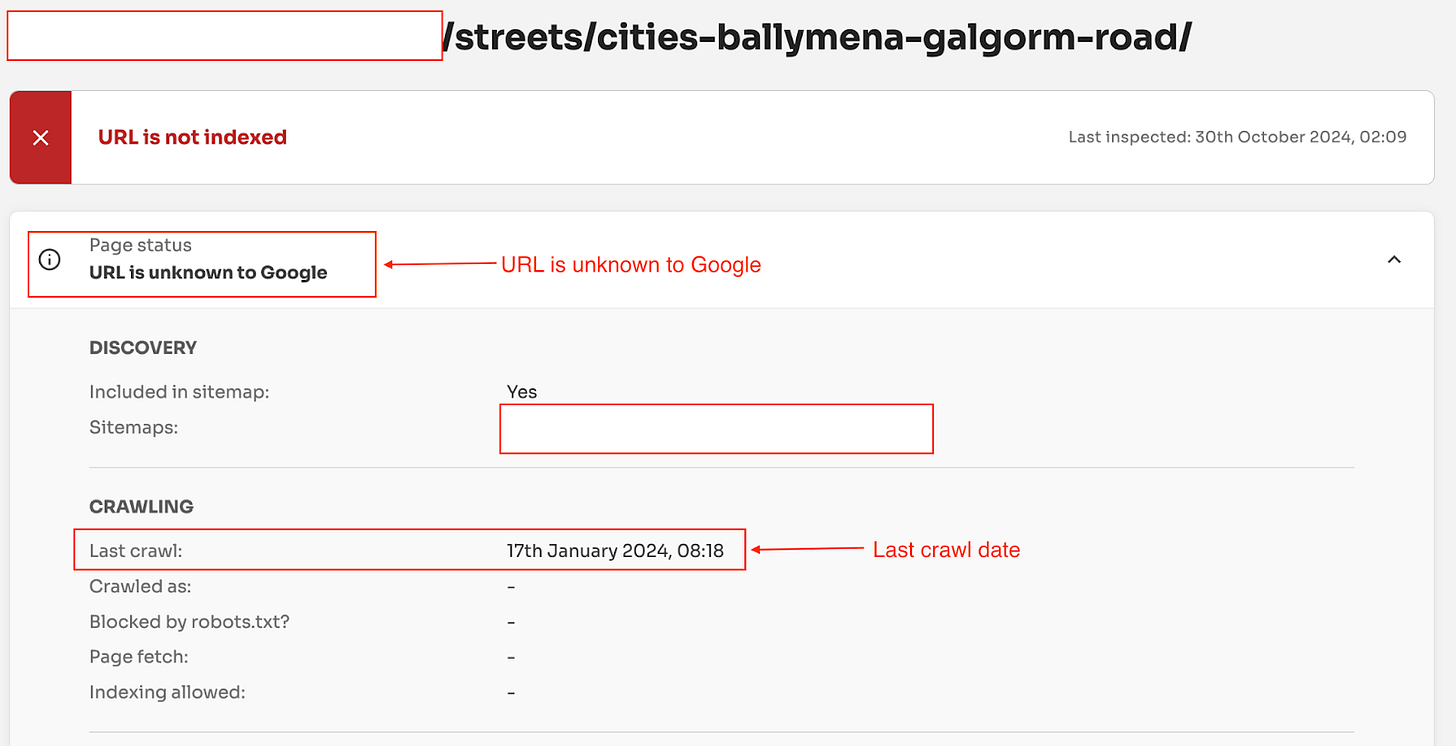
Task: Click the info icon beside Page status
Action: pyautogui.click(x=49, y=260)
